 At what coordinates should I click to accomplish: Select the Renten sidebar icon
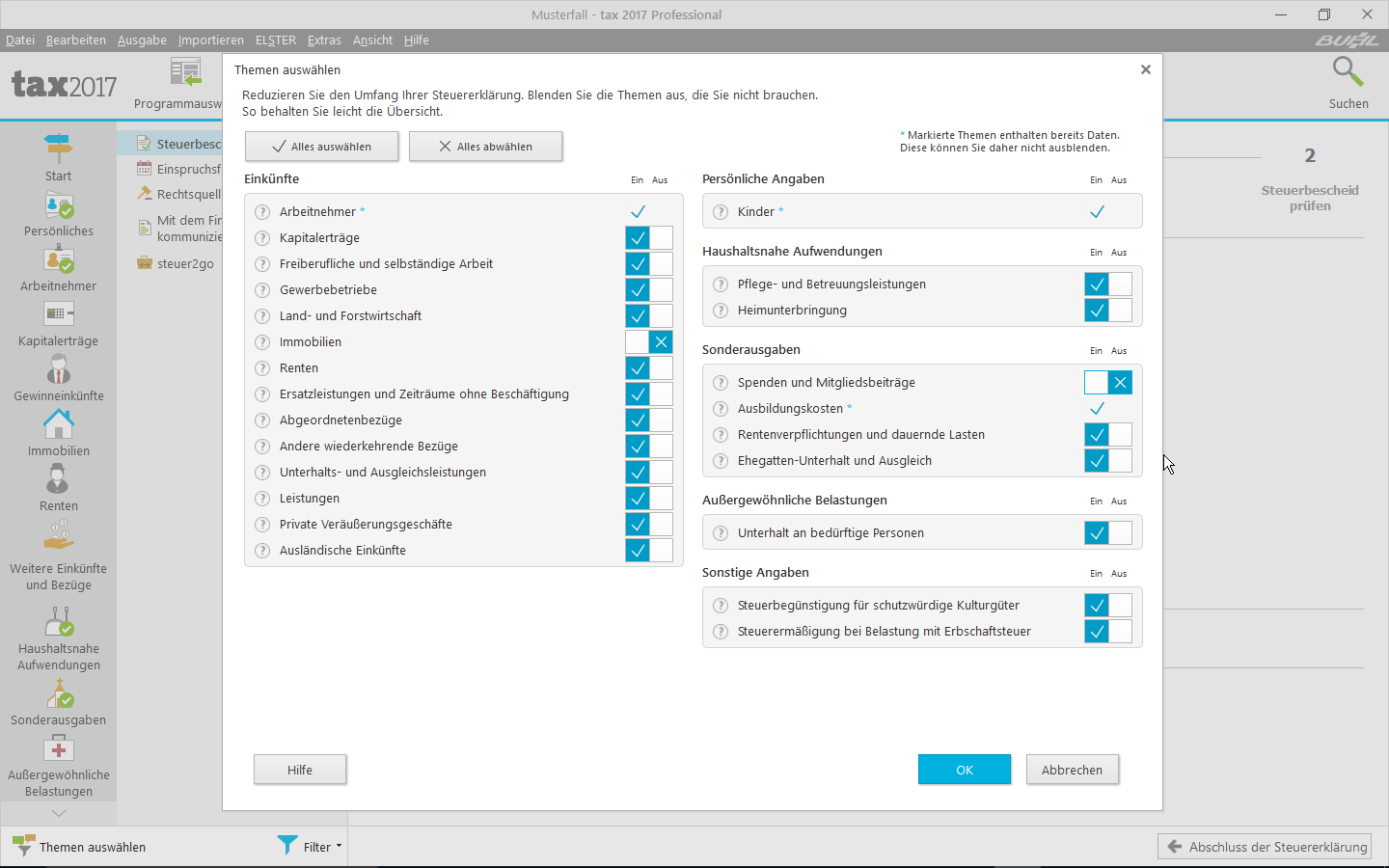(x=58, y=479)
